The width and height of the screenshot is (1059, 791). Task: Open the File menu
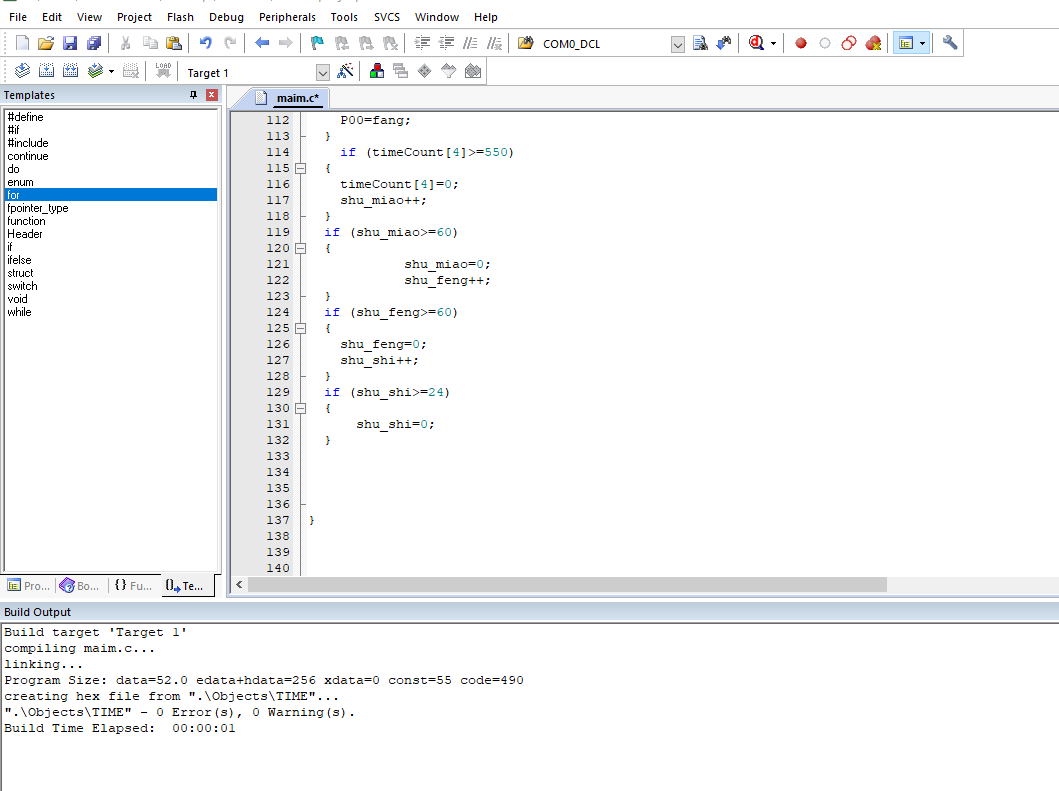pyautogui.click(x=18, y=17)
